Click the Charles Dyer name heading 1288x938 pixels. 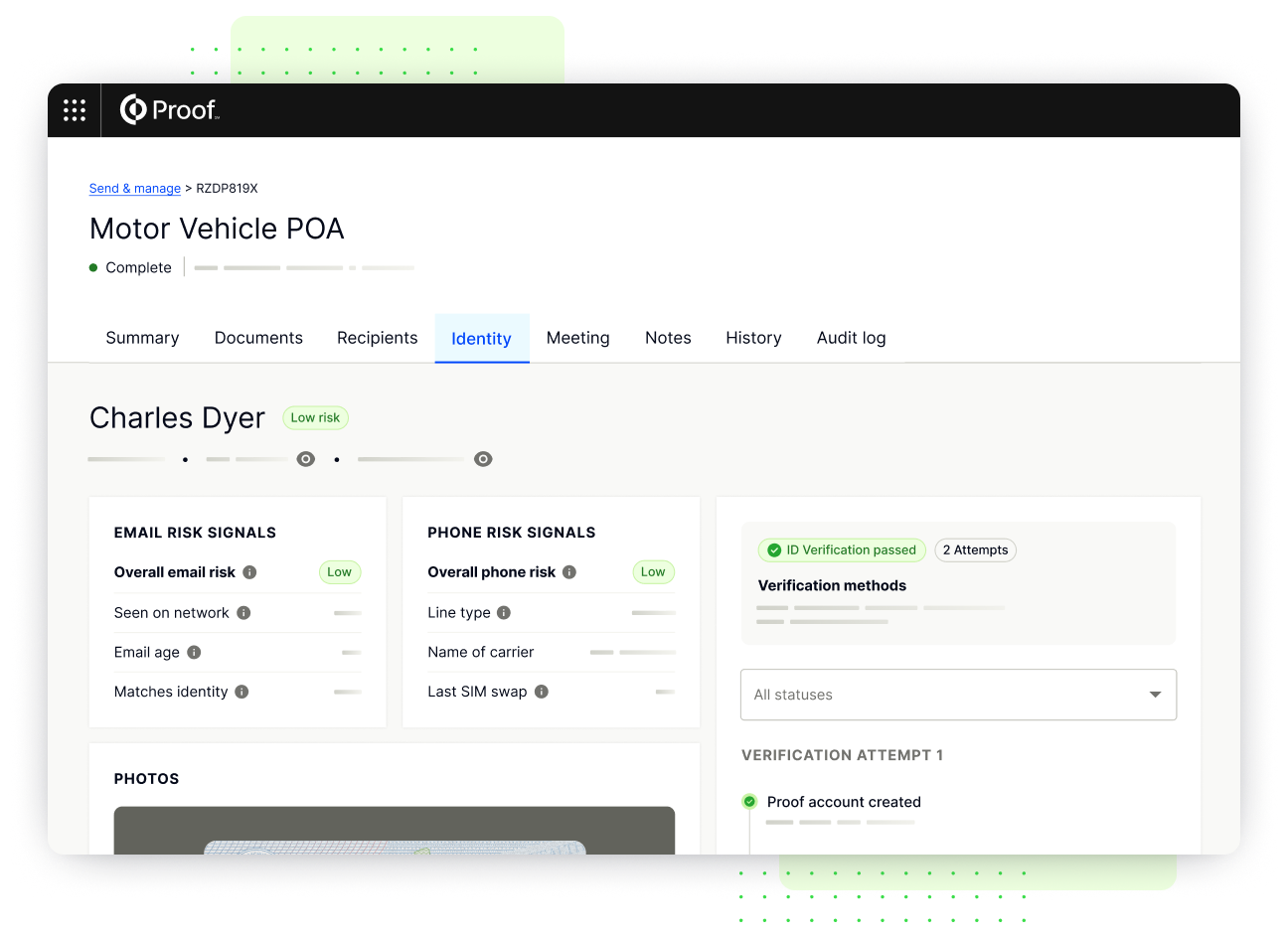(177, 418)
